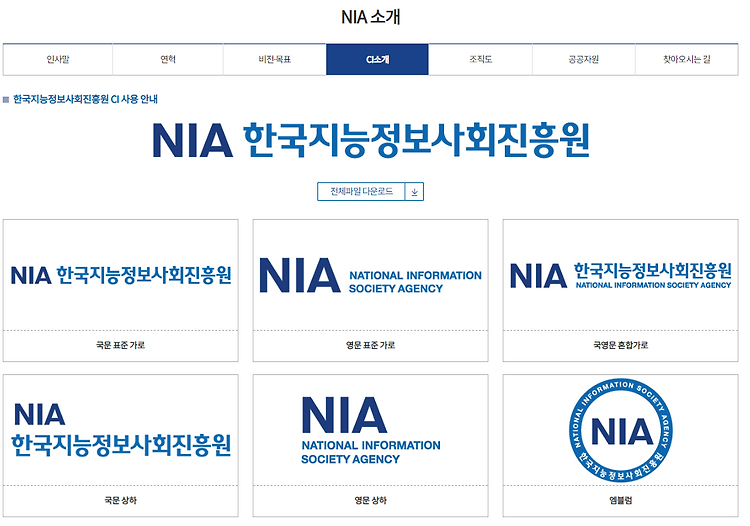Select the 영문 상하 logo thumbnail
Screen dimensions: 750x526
click(370, 430)
